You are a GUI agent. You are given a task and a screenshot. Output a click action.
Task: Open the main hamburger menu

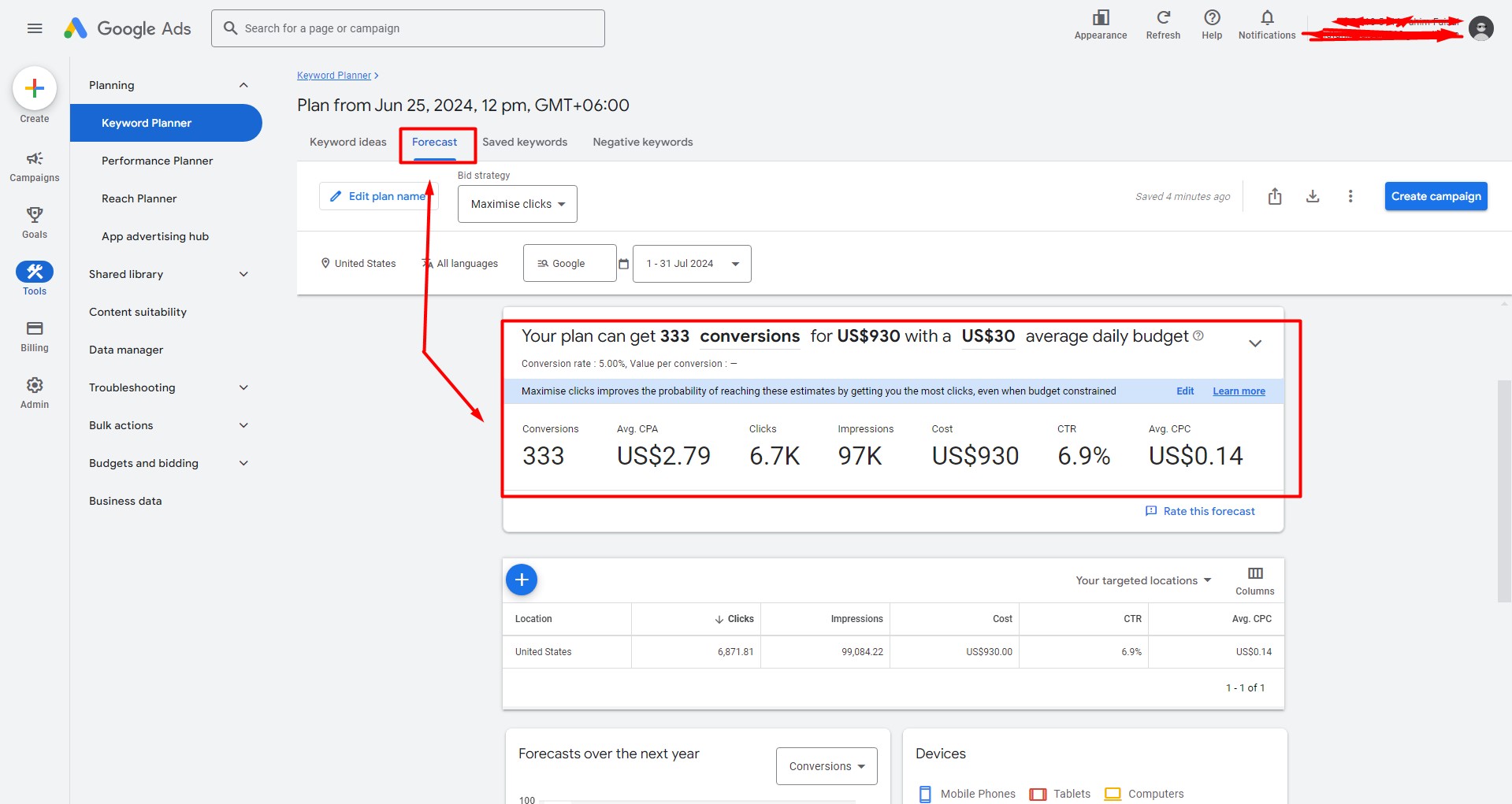[x=35, y=28]
